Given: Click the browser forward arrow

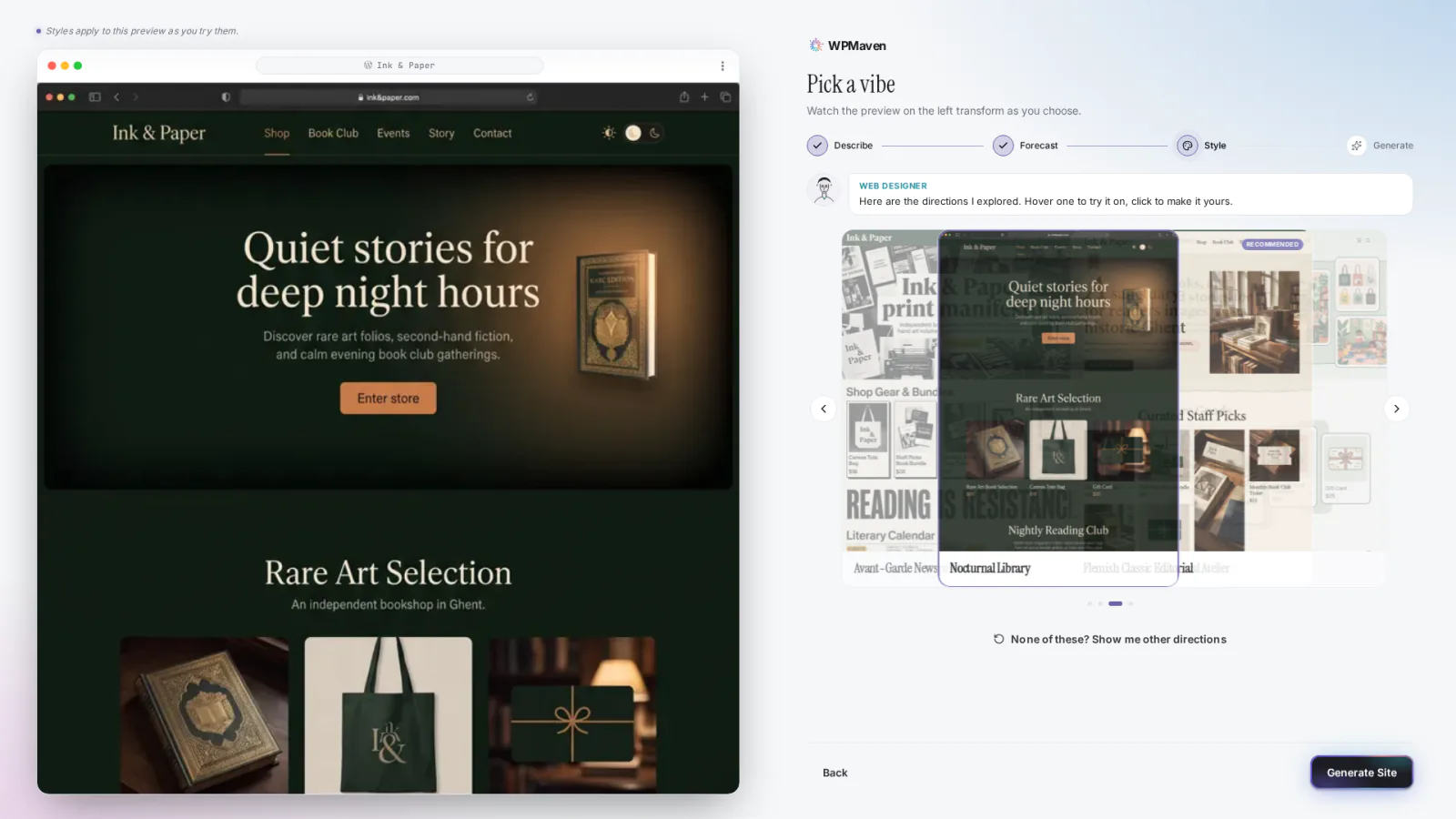Looking at the screenshot, I should [x=136, y=97].
